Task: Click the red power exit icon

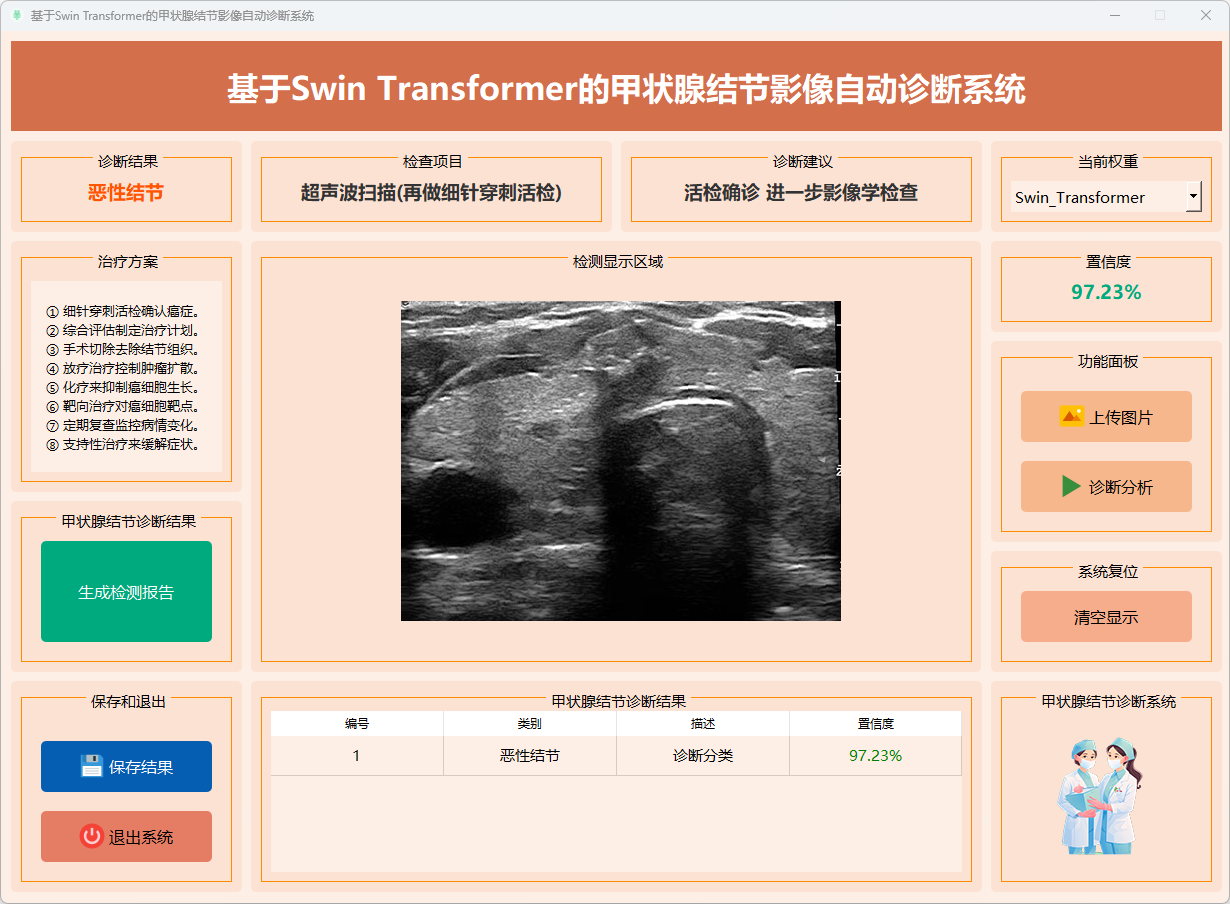Action: 92,837
